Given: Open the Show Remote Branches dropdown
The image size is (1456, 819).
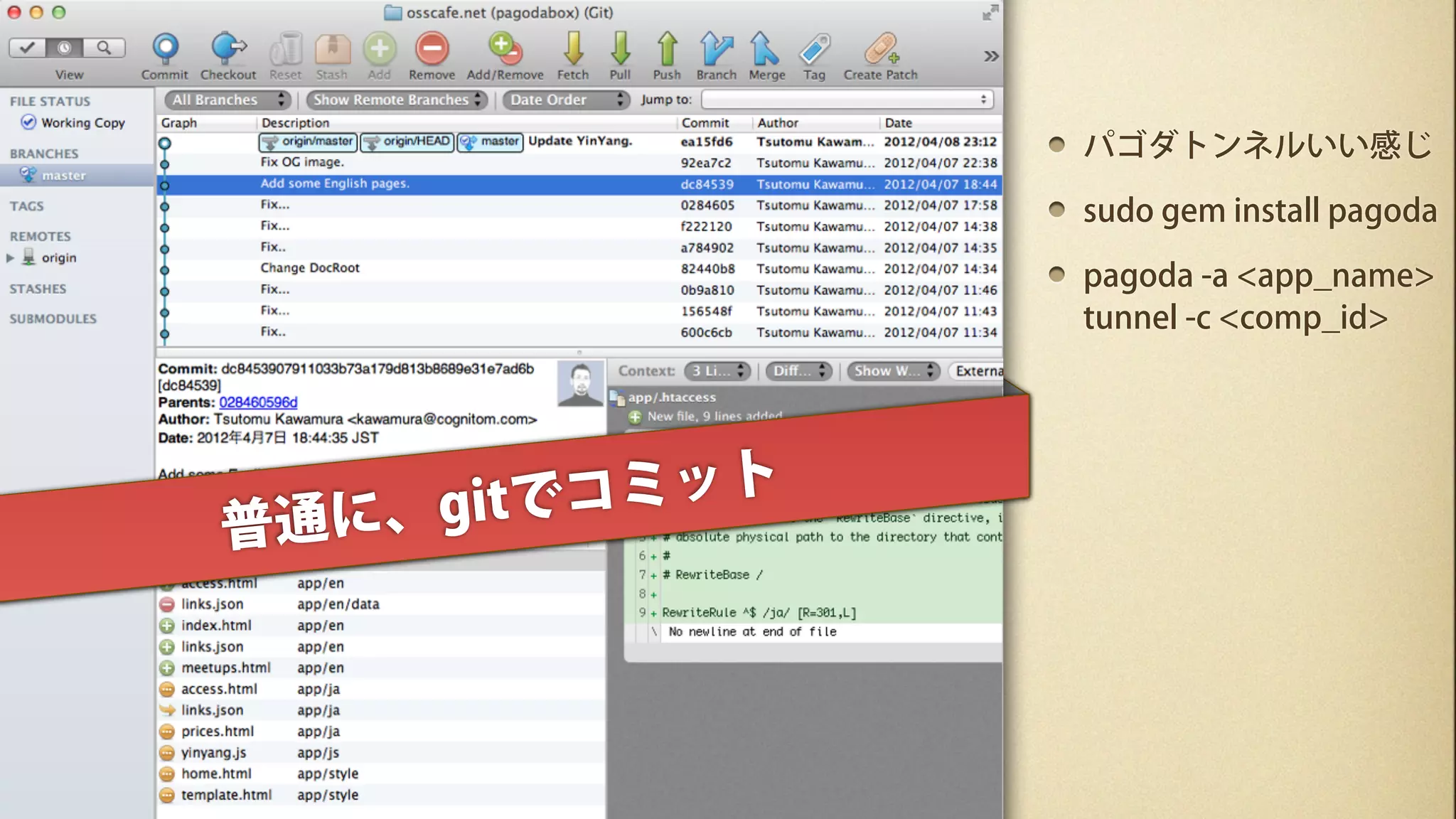Looking at the screenshot, I should pos(397,100).
